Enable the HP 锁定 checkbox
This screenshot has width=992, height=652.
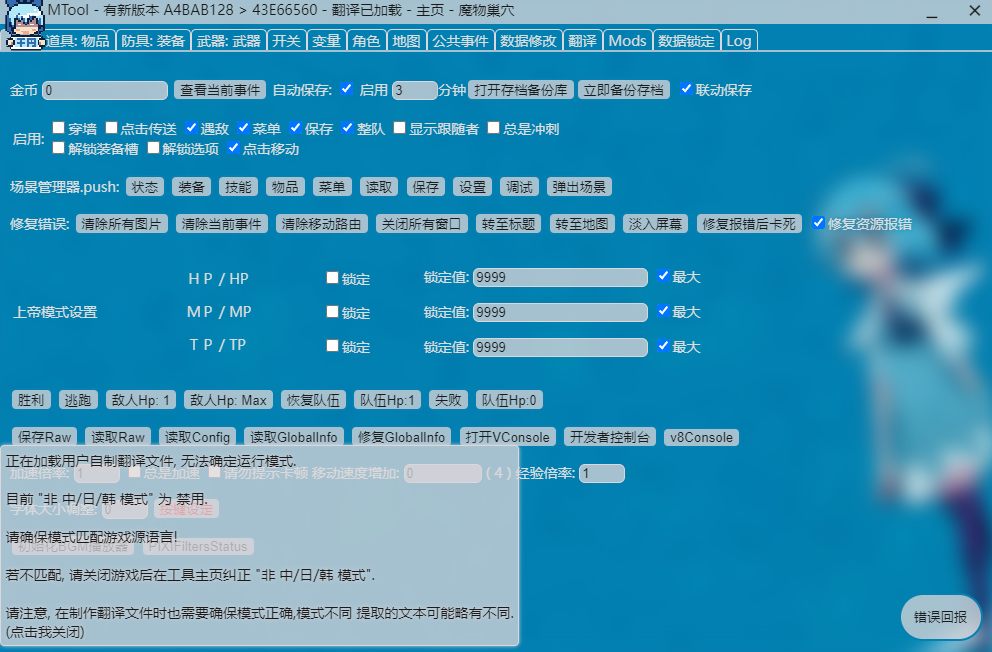point(332,278)
